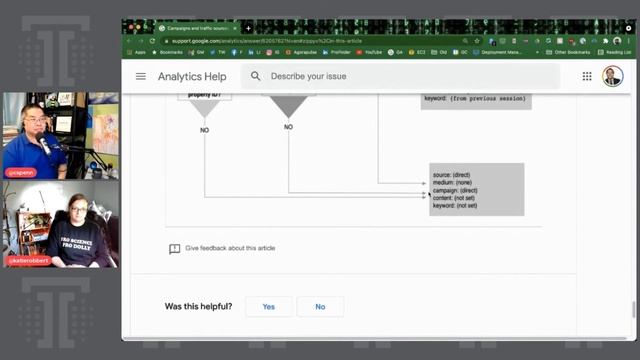Click the lower webcam video thumbnail

(x=61, y=224)
